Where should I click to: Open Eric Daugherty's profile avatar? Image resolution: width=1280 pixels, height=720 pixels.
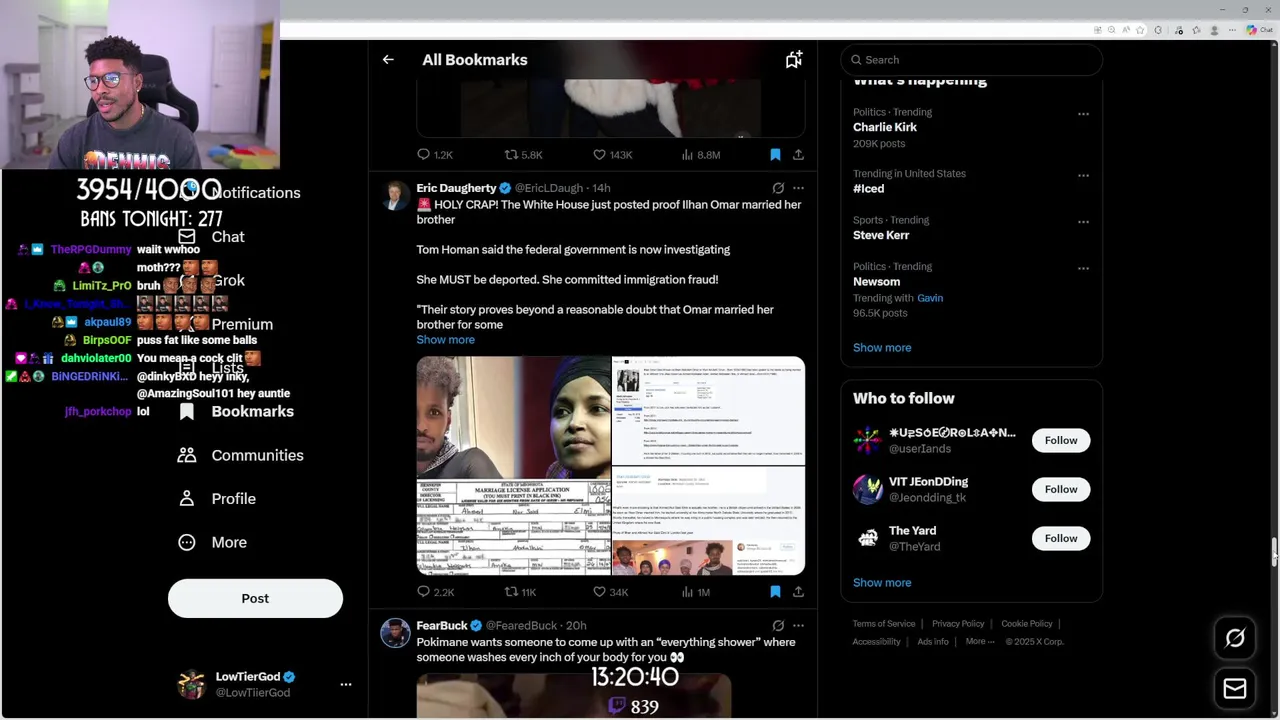[396, 195]
